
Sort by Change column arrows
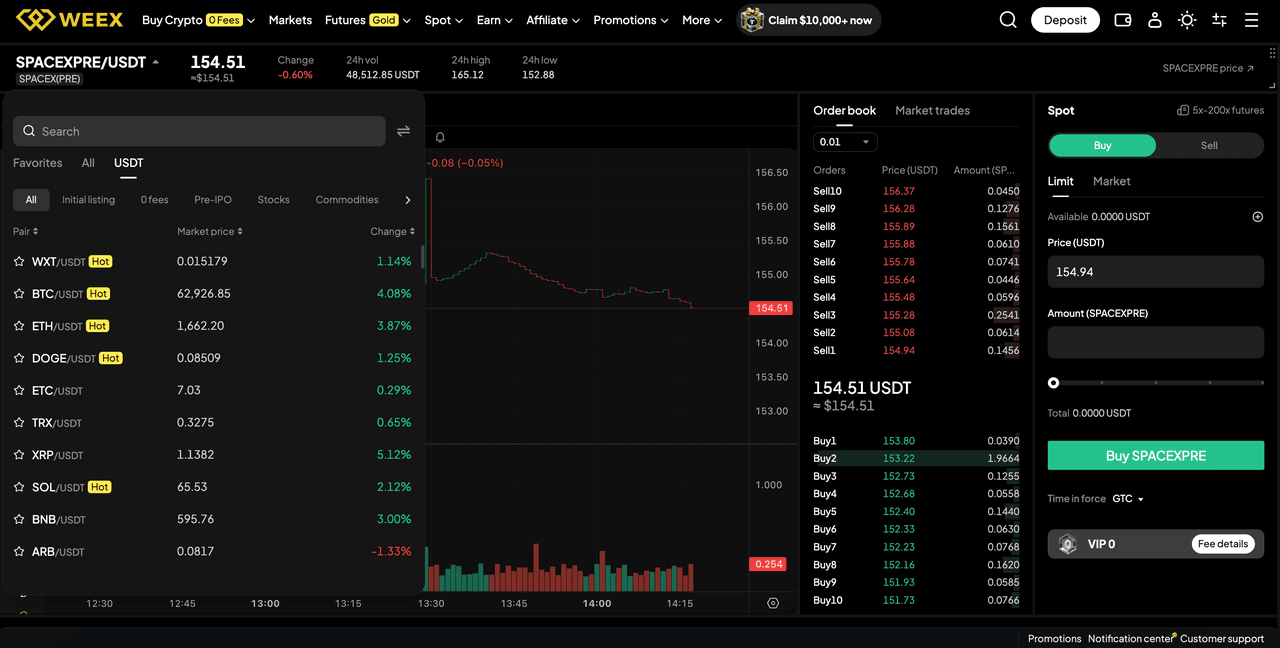[412, 231]
